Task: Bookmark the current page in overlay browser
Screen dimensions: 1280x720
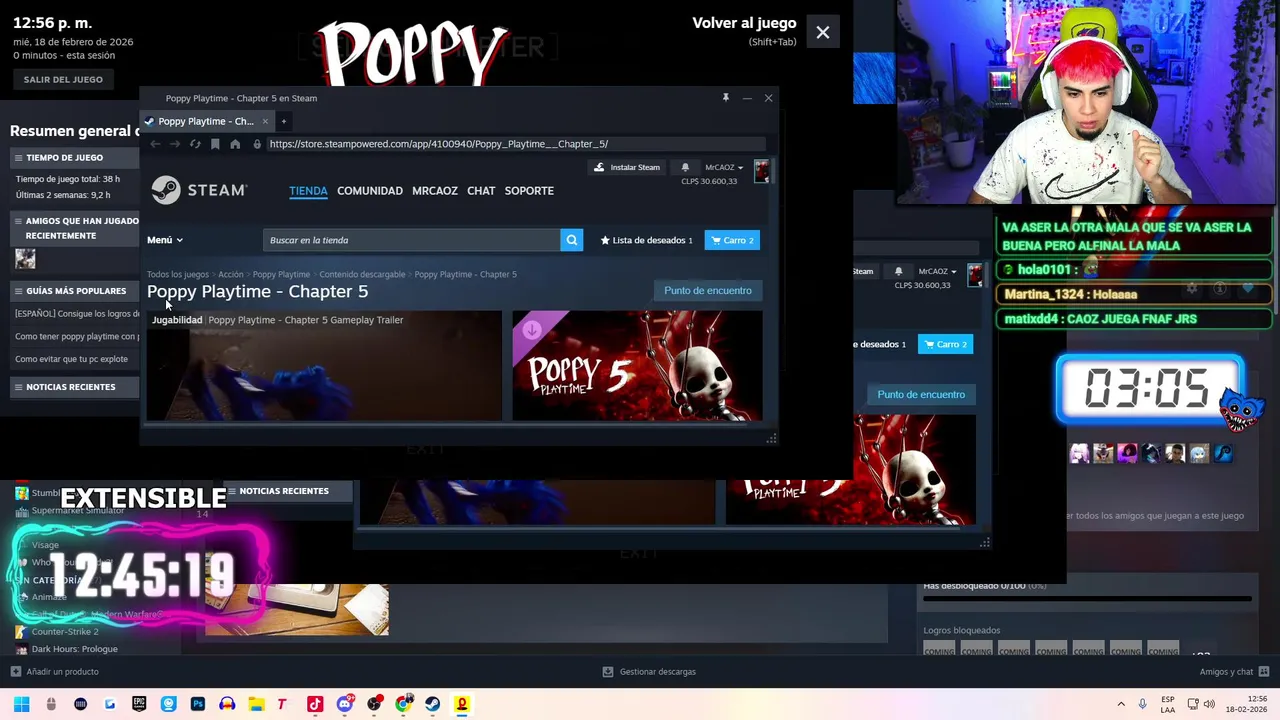Action: tap(215, 144)
